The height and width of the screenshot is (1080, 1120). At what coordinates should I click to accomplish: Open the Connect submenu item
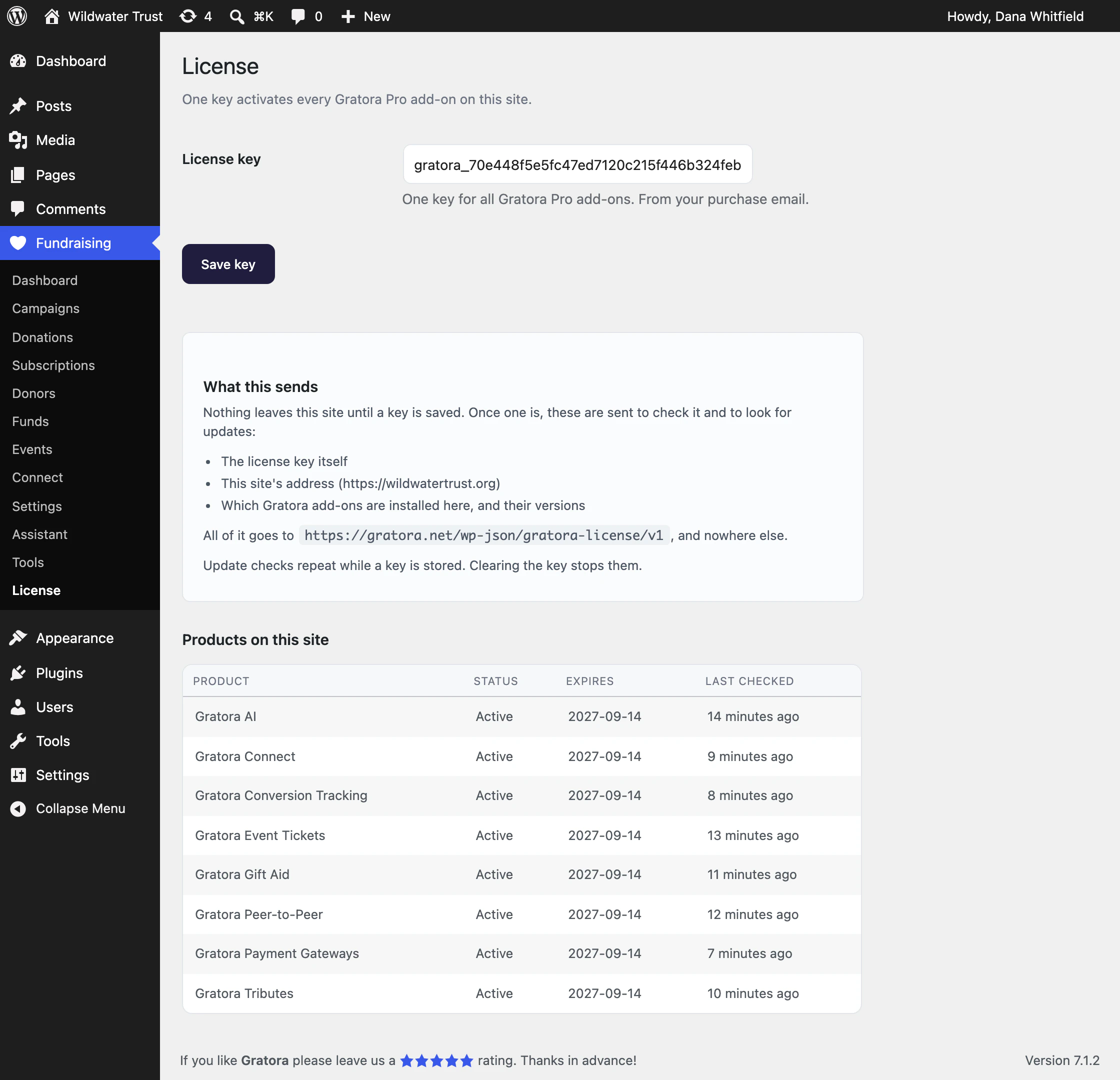coord(37,477)
